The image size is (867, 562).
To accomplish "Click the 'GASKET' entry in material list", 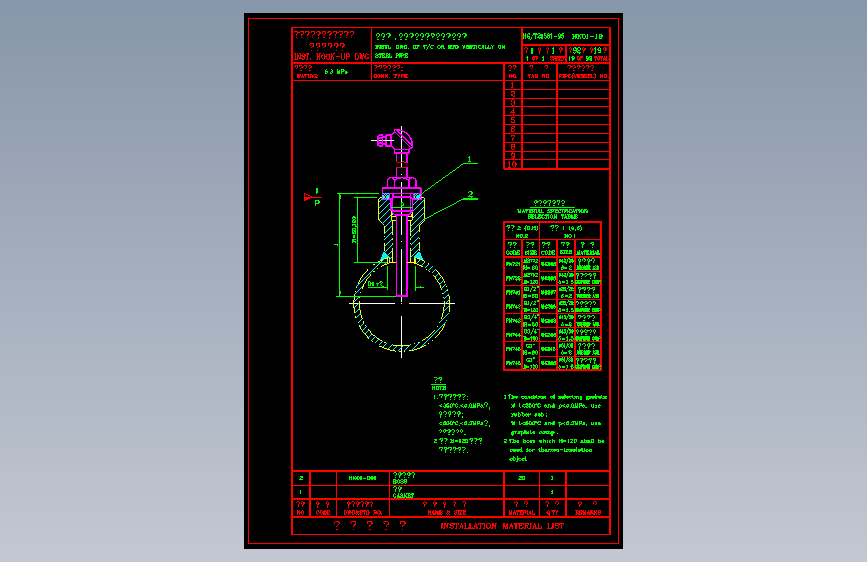I will (x=403, y=496).
